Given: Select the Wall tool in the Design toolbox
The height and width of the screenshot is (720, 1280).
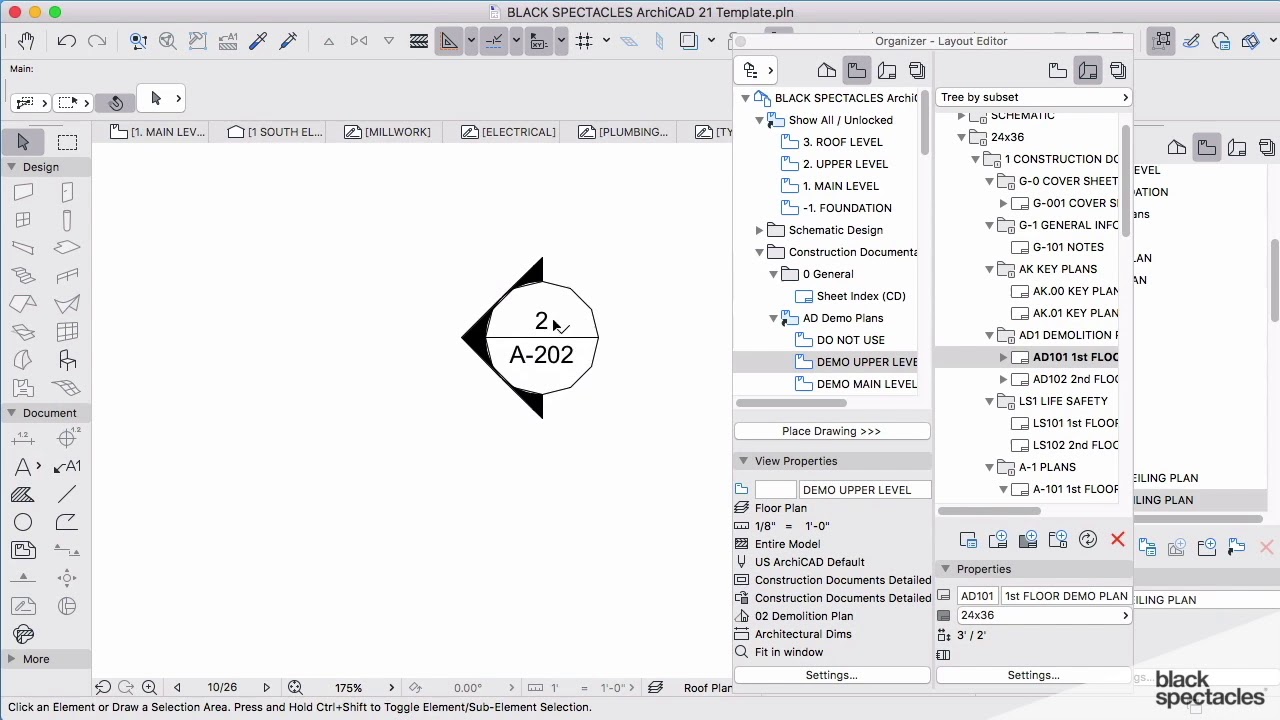Looking at the screenshot, I should click(x=23, y=192).
